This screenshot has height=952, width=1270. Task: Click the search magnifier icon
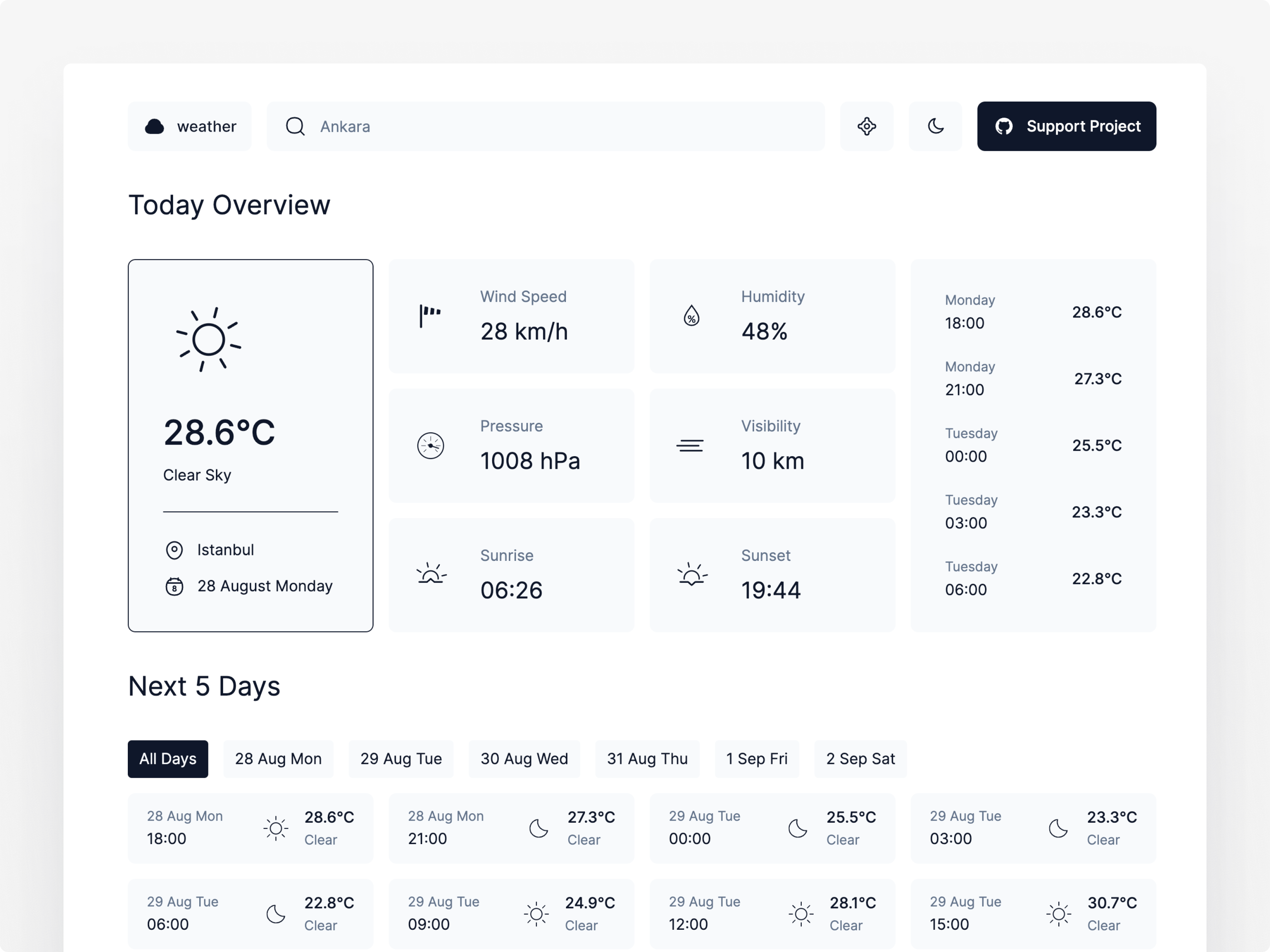click(295, 126)
